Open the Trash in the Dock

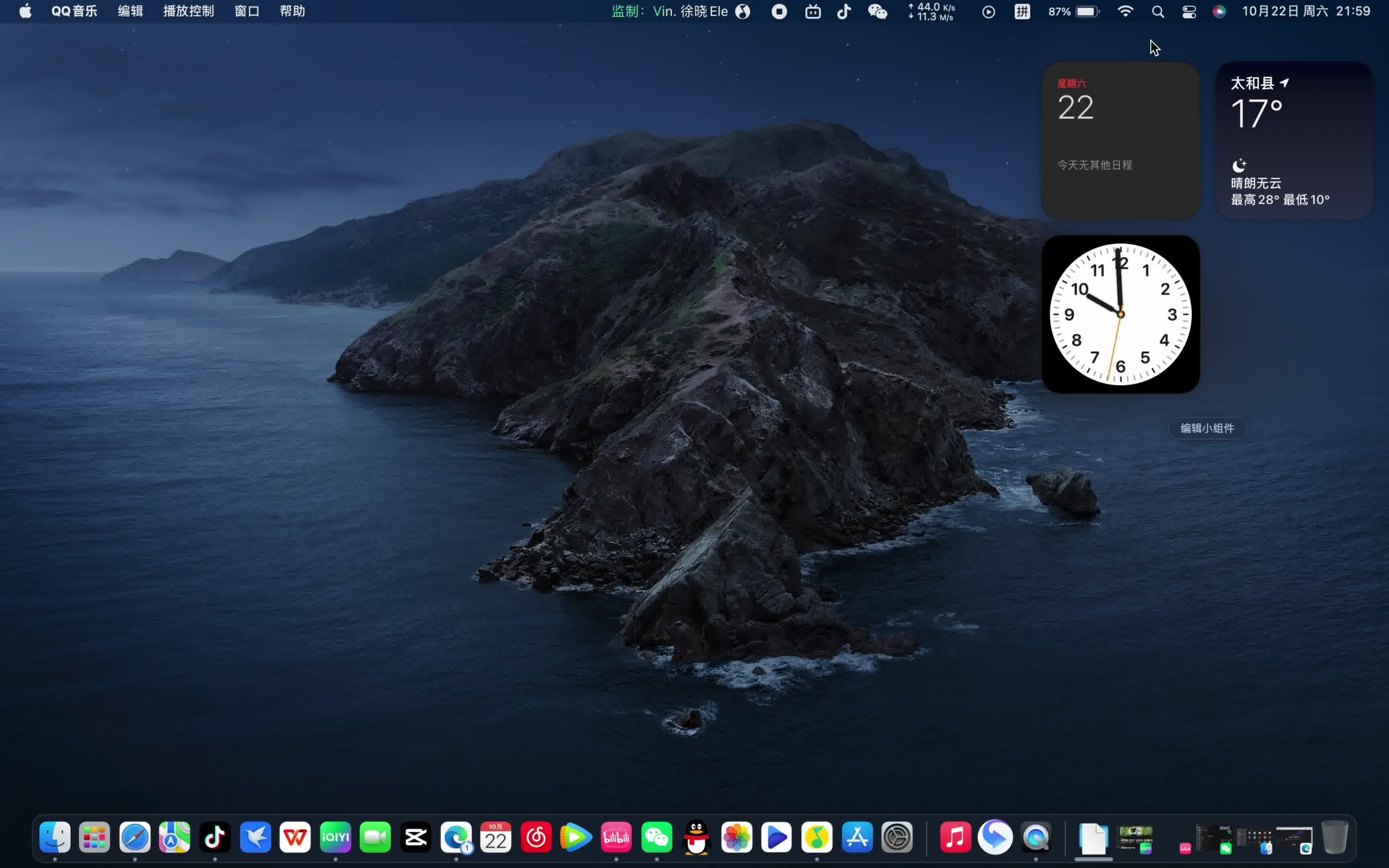(x=1335, y=837)
